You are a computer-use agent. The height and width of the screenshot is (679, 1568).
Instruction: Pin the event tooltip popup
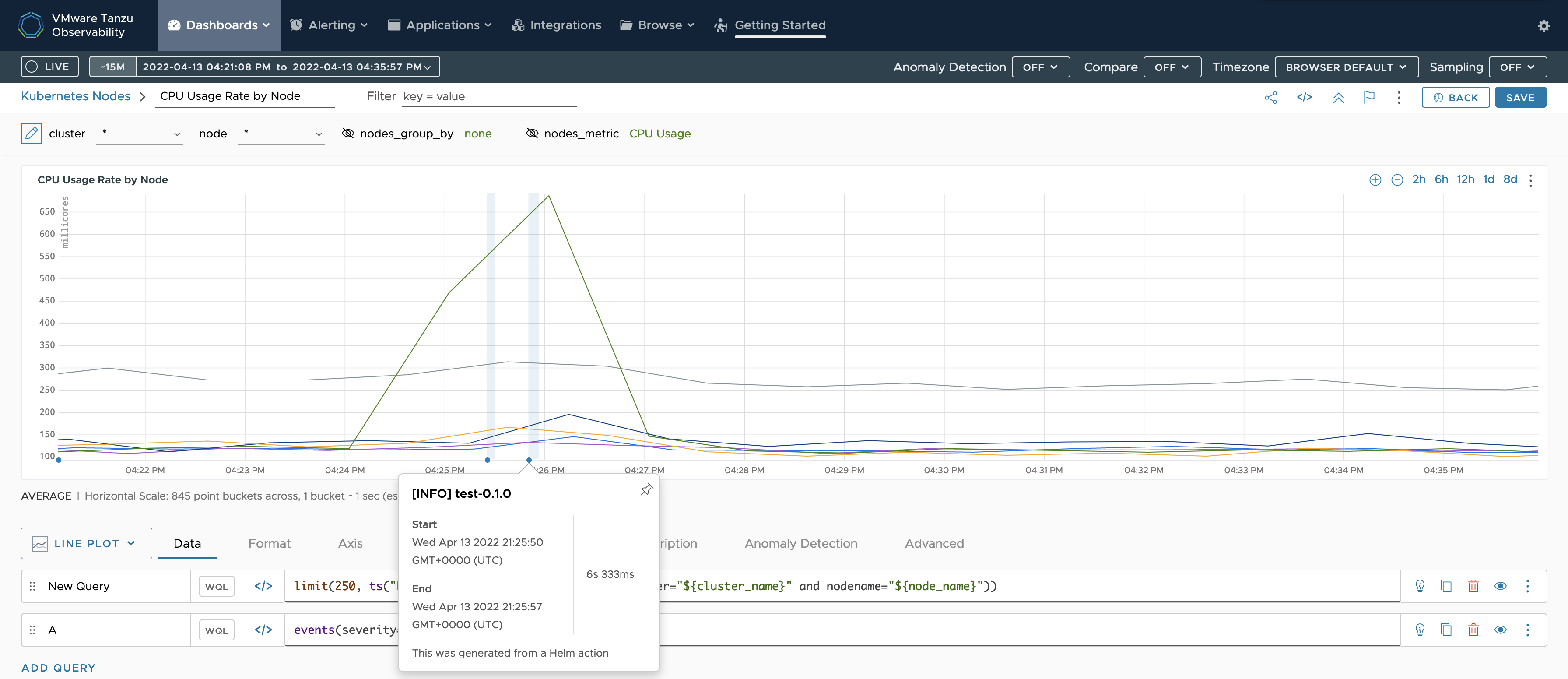[x=646, y=489]
